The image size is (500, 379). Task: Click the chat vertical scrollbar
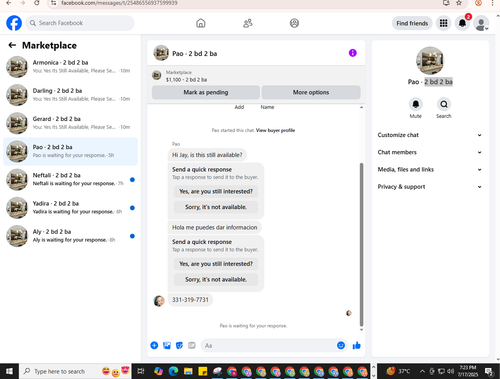pos(361,244)
